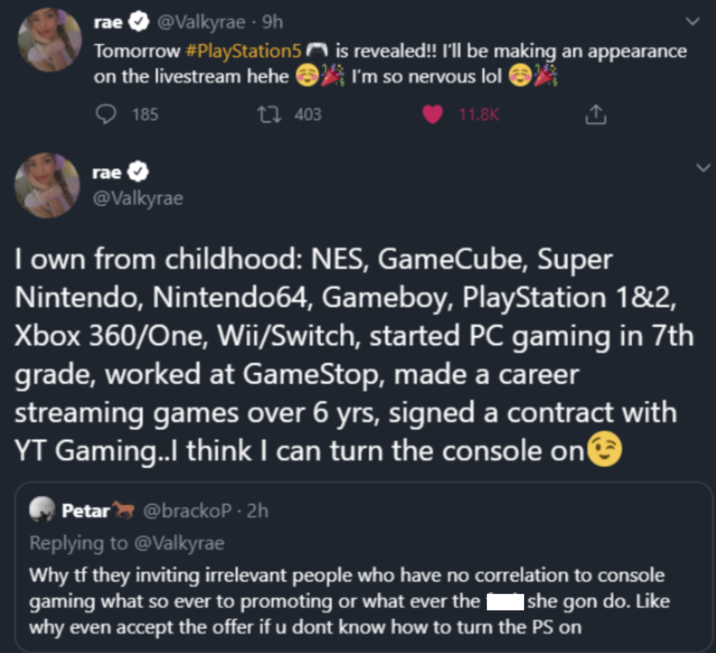This screenshot has height=653, width=716.
Task: Visit the @Valkyrae handle under main tweet
Action: pyautogui.click(x=132, y=198)
